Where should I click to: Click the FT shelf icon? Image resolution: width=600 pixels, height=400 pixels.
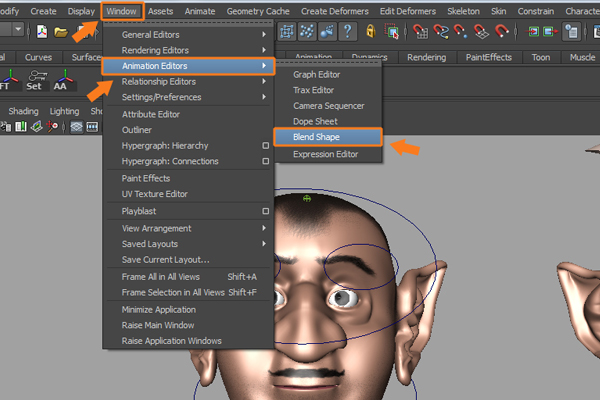pyautogui.click(x=8, y=80)
